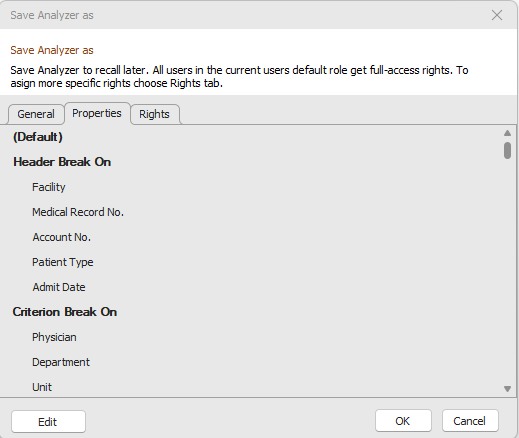The width and height of the screenshot is (519, 438).
Task: Click the Edit button
Action: (48, 422)
